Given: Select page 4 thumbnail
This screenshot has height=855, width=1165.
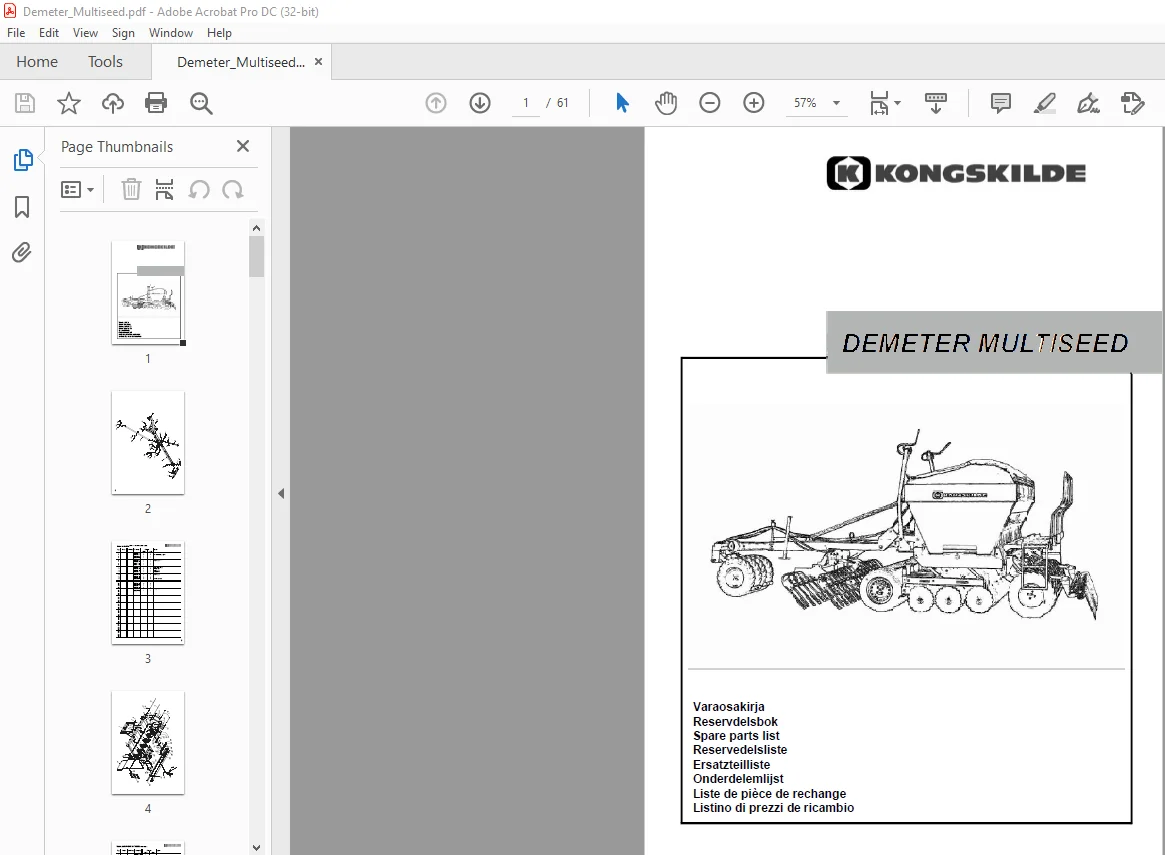Looking at the screenshot, I should click(x=148, y=743).
